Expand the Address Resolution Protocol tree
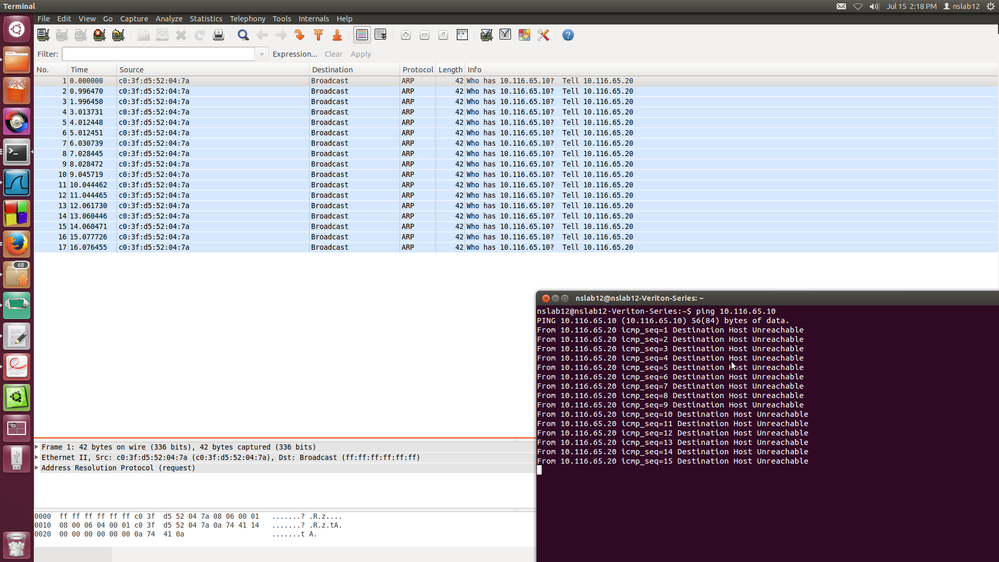The image size is (999, 562). pos(37,468)
